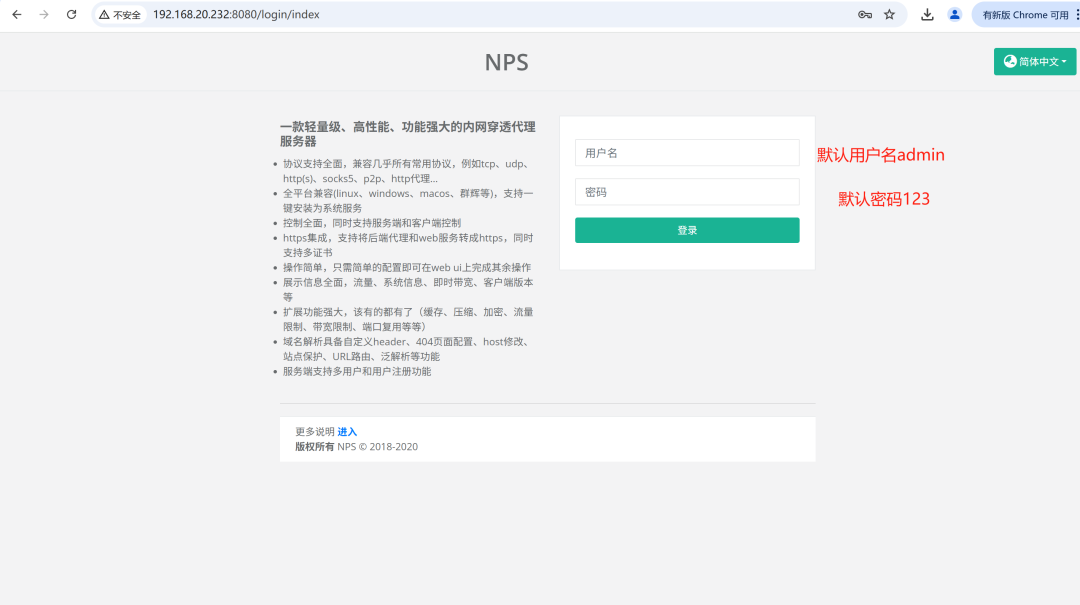The height and width of the screenshot is (605, 1080).
Task: Bookmark this page with the star icon
Action: (889, 14)
